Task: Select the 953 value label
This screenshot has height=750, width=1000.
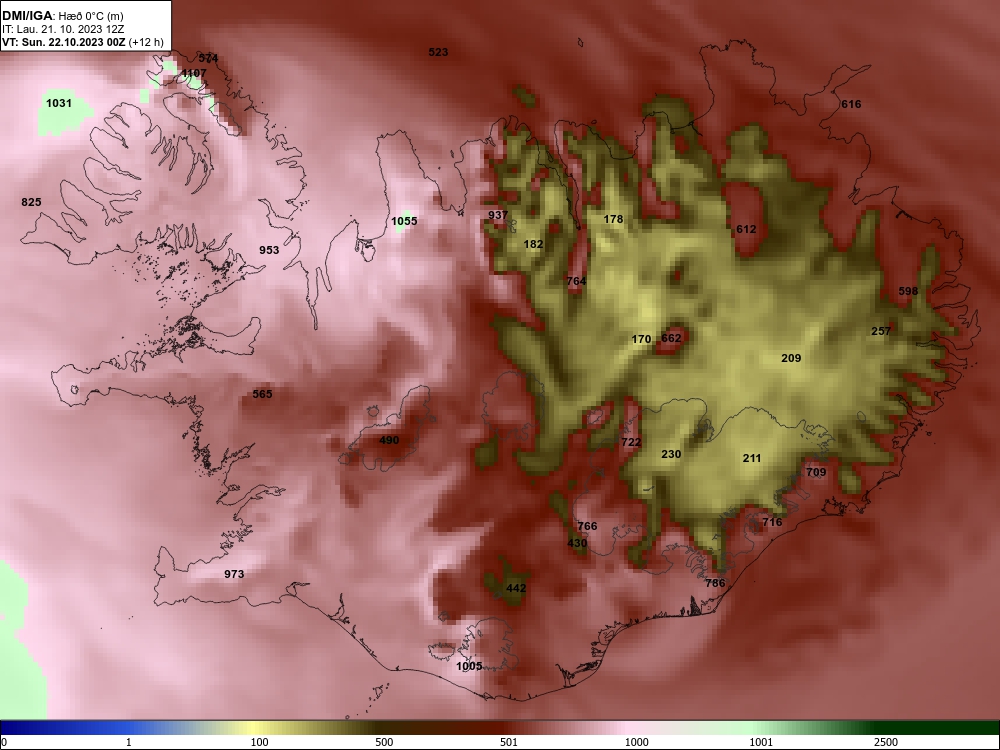Action: pyautogui.click(x=269, y=250)
